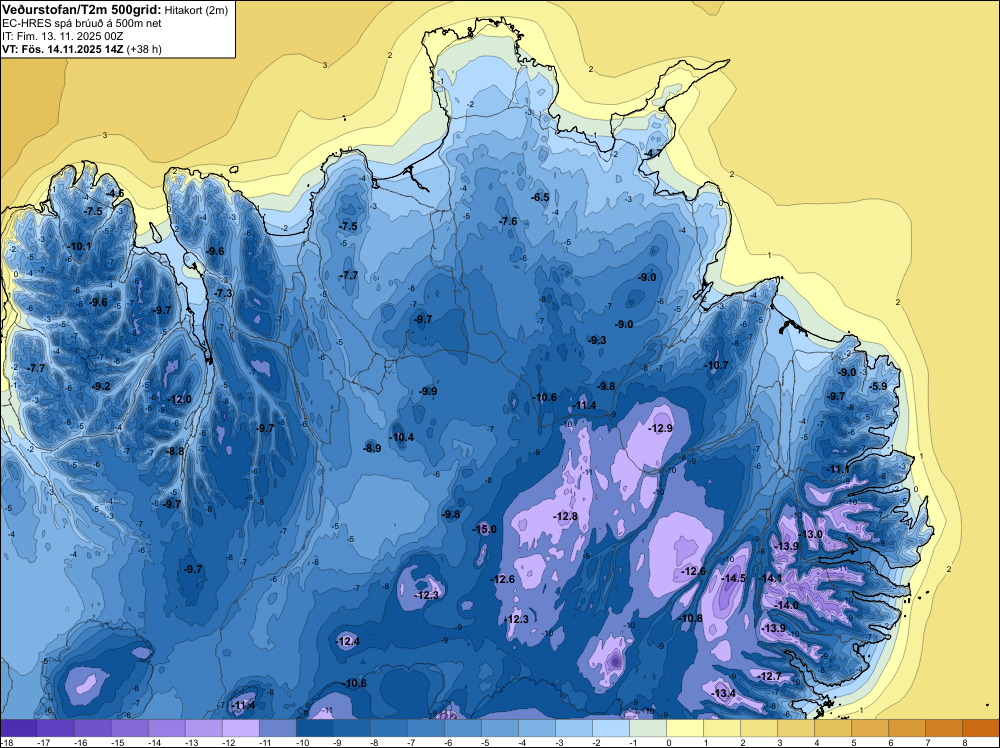
Task: Click the '(+38 h)' forecast offset text
Action: pyautogui.click(x=144, y=49)
